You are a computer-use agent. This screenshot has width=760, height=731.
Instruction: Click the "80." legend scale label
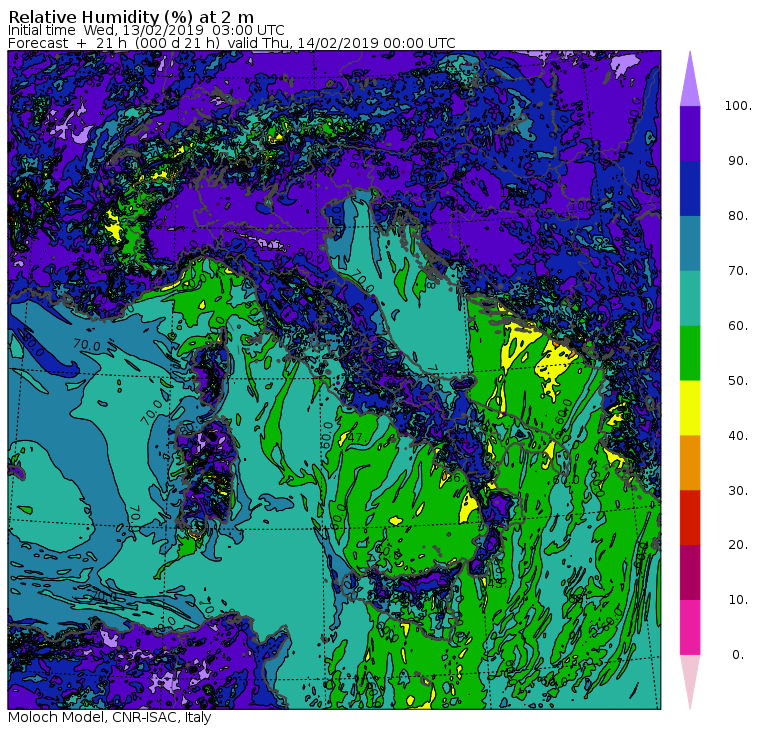[x=738, y=216]
